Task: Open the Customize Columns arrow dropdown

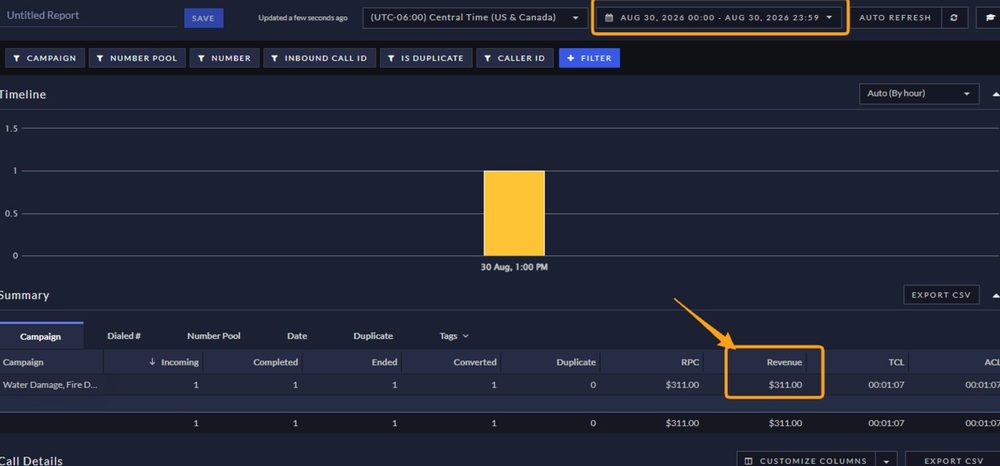Action: 886,461
